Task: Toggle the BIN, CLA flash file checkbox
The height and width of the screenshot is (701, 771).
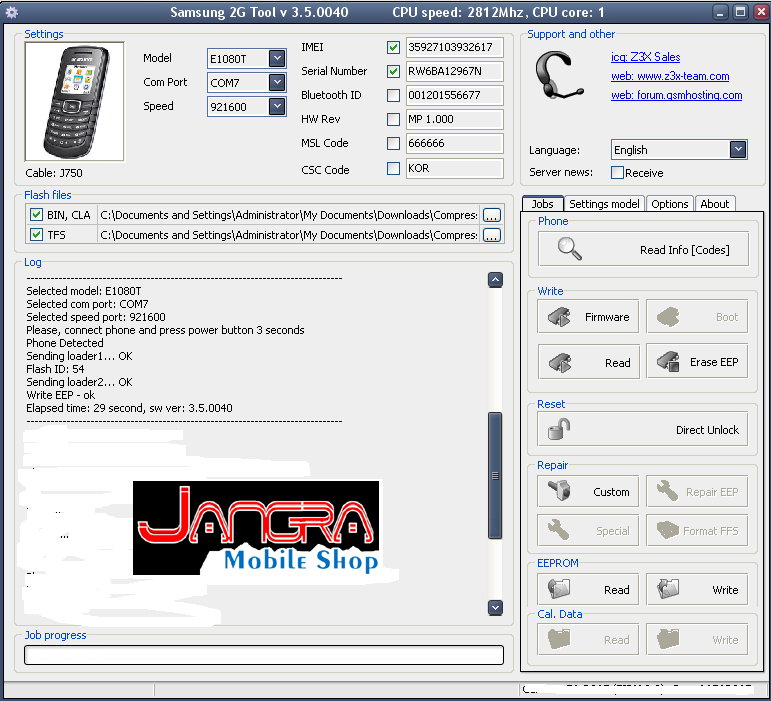Action: click(36, 214)
